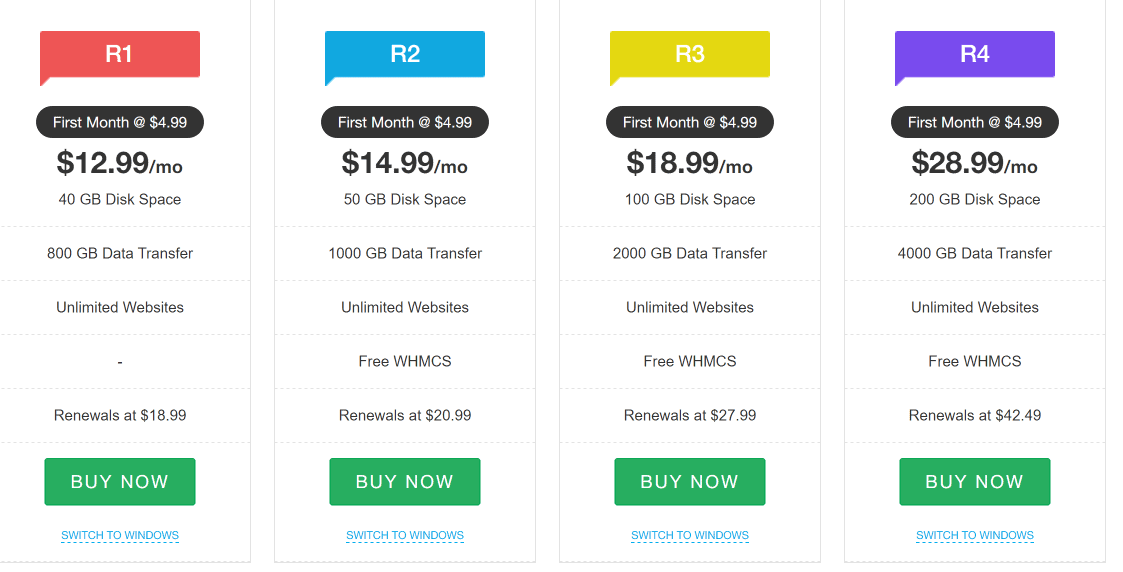Click the First Month @ $4.99 badge on R1
The image size is (1123, 572).
point(120,122)
